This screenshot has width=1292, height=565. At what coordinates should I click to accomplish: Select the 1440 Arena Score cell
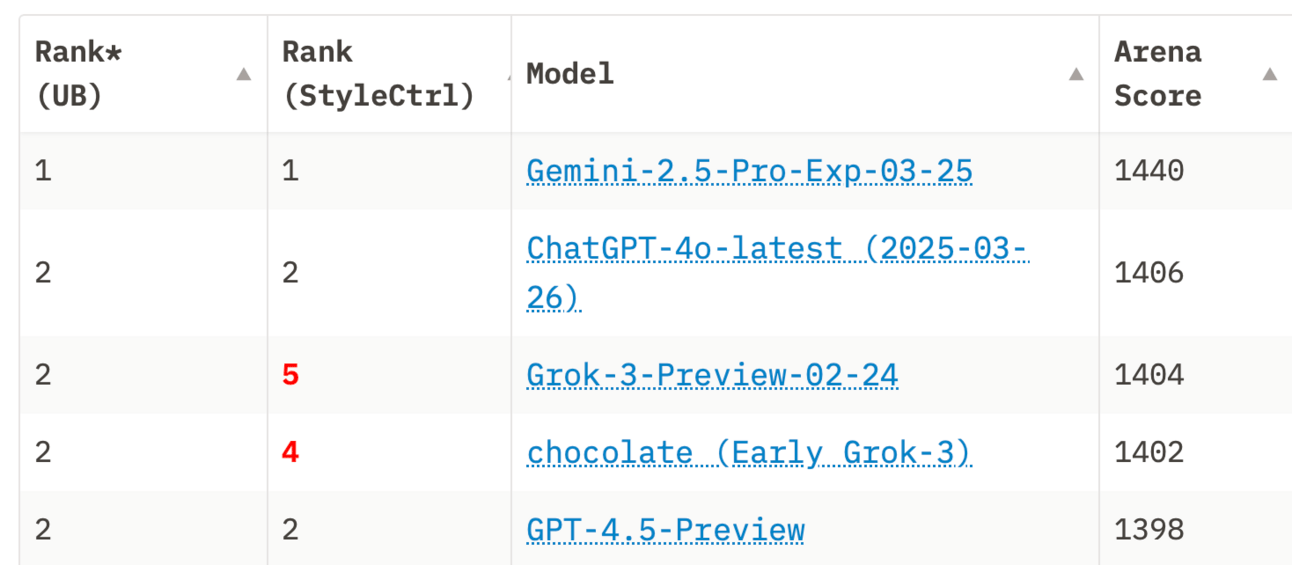pyautogui.click(x=1149, y=171)
